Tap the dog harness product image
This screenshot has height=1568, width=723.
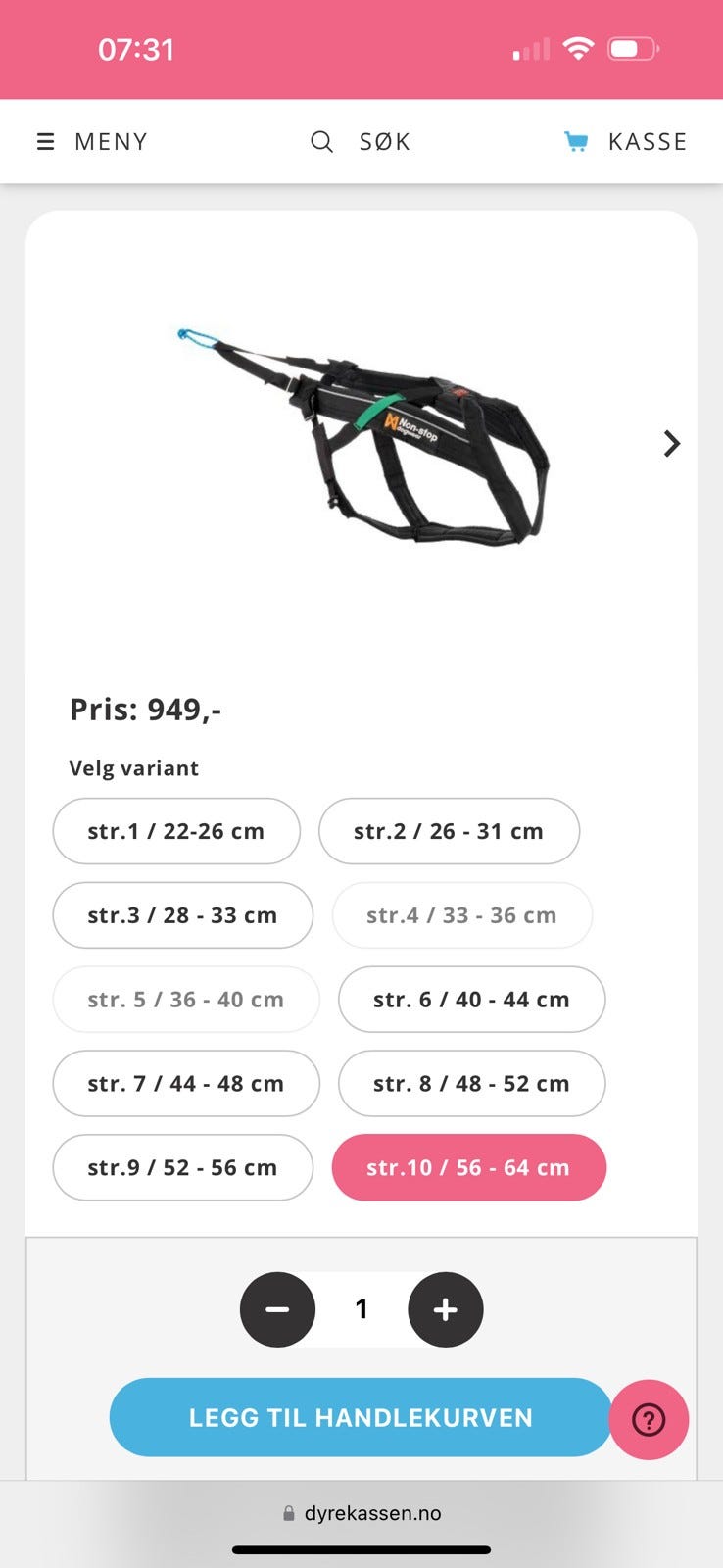pos(362,436)
